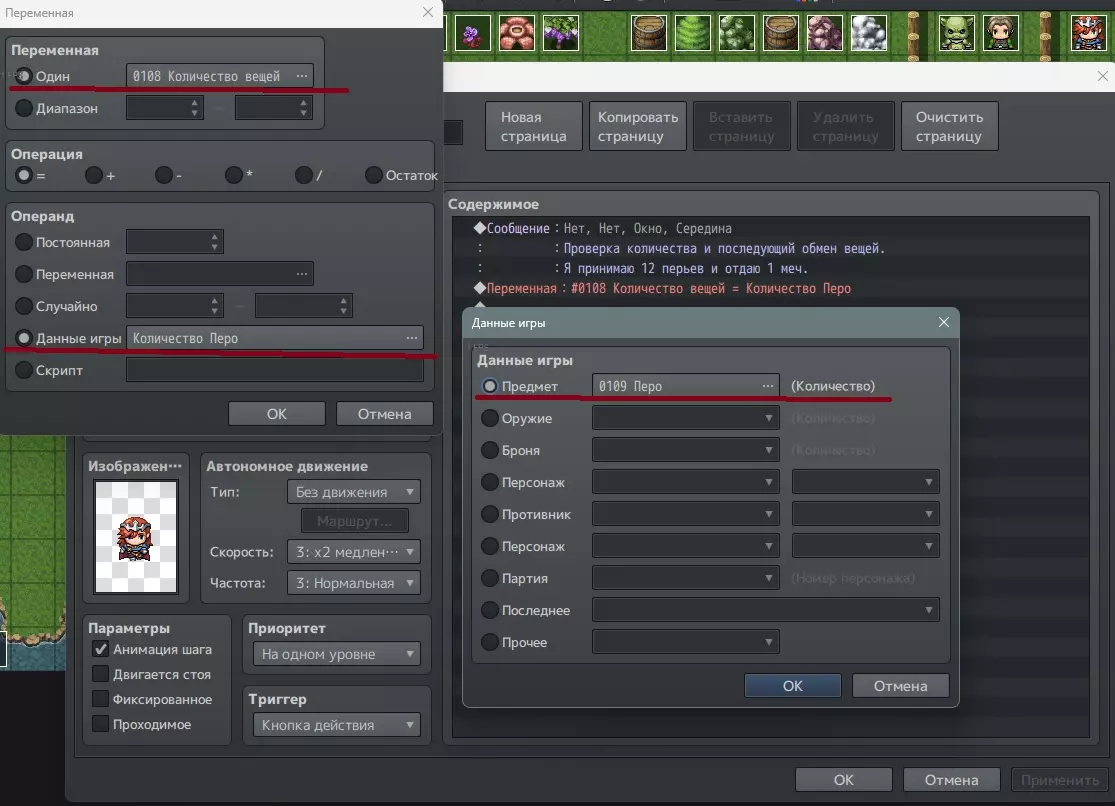Select the Прочее radio button
Screen dimensions: 1115x806
489,642
